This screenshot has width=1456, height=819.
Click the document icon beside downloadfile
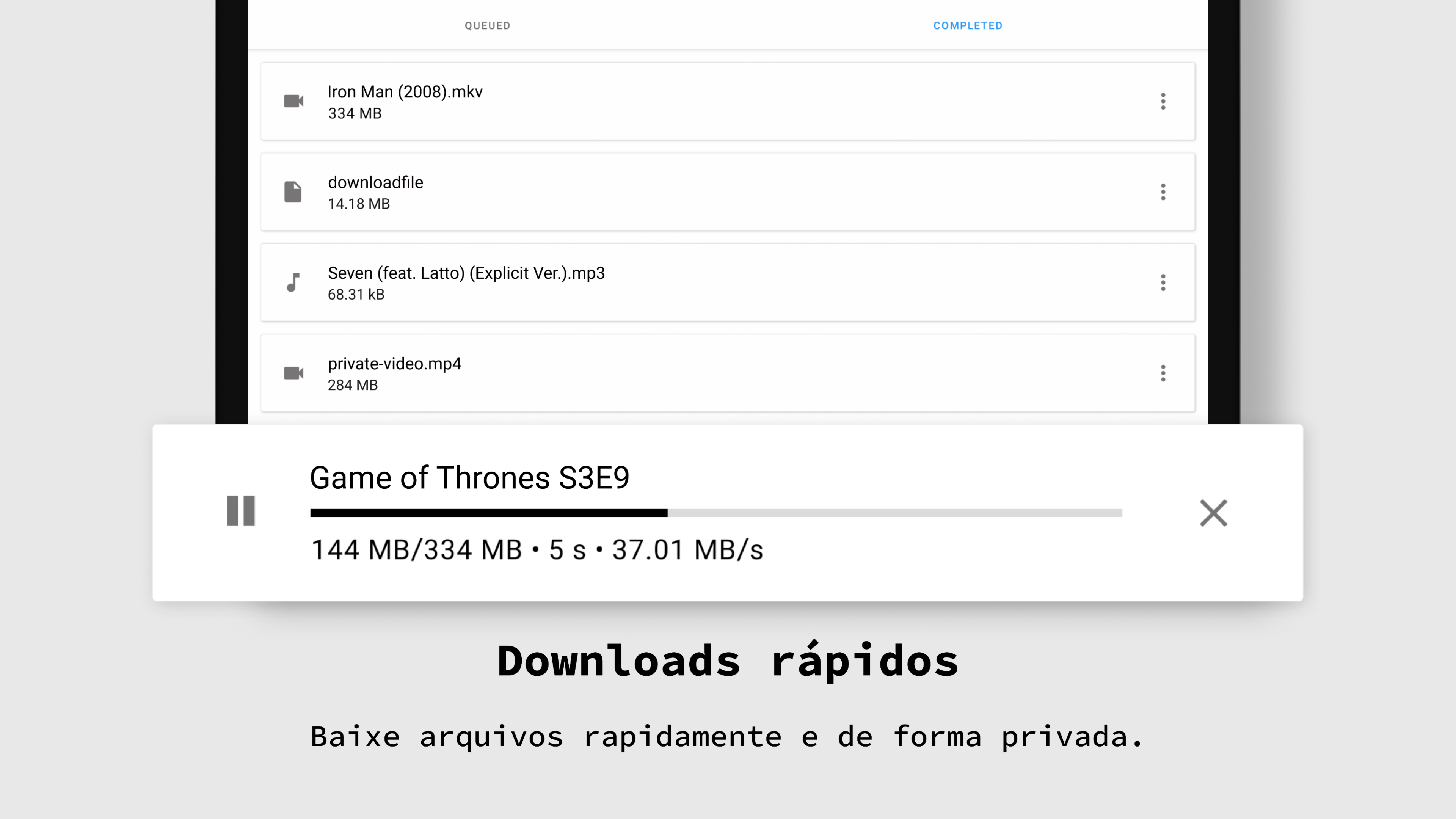[293, 191]
